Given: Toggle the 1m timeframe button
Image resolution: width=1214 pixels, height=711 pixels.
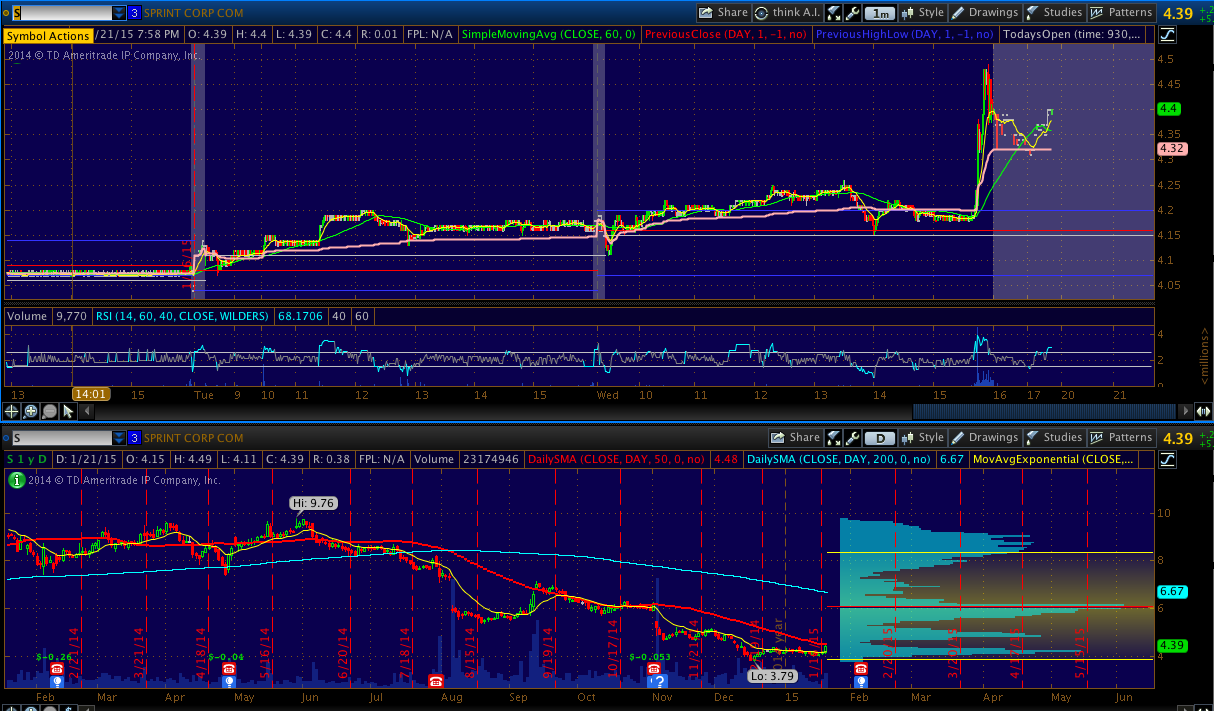Looking at the screenshot, I should click(880, 13).
